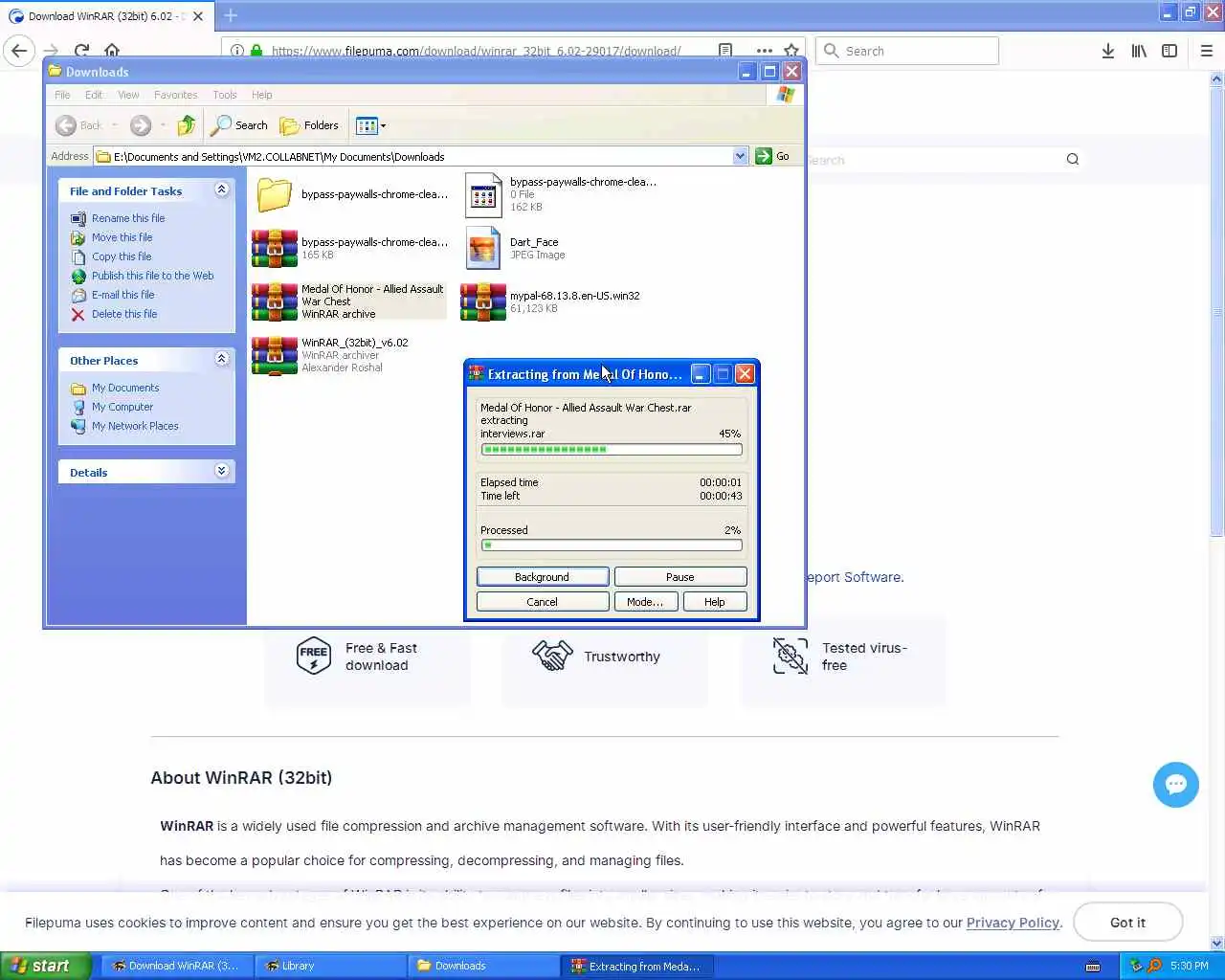
Task: Select the bypass-paywalls-chrome-clean folder icon
Action: [x=274, y=194]
